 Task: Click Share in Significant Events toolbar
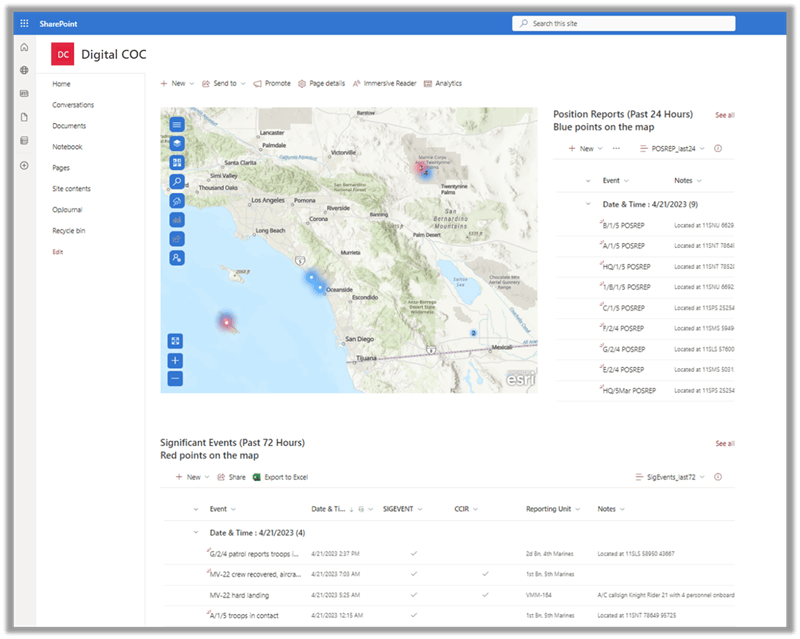[231, 477]
